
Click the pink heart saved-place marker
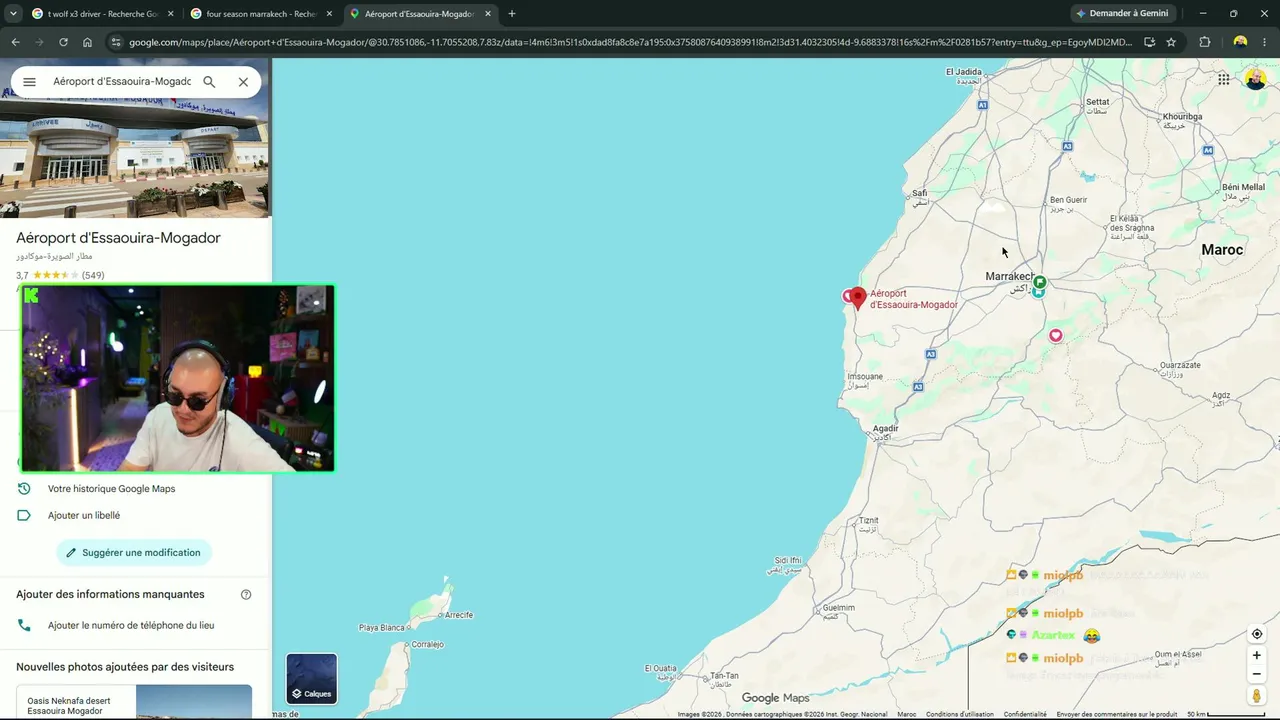1056,336
